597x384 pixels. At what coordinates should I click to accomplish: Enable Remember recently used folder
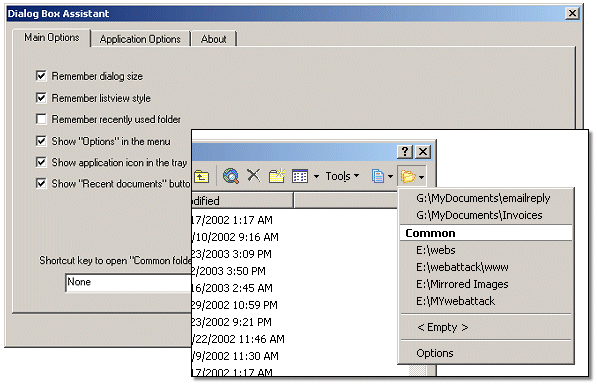[41, 119]
